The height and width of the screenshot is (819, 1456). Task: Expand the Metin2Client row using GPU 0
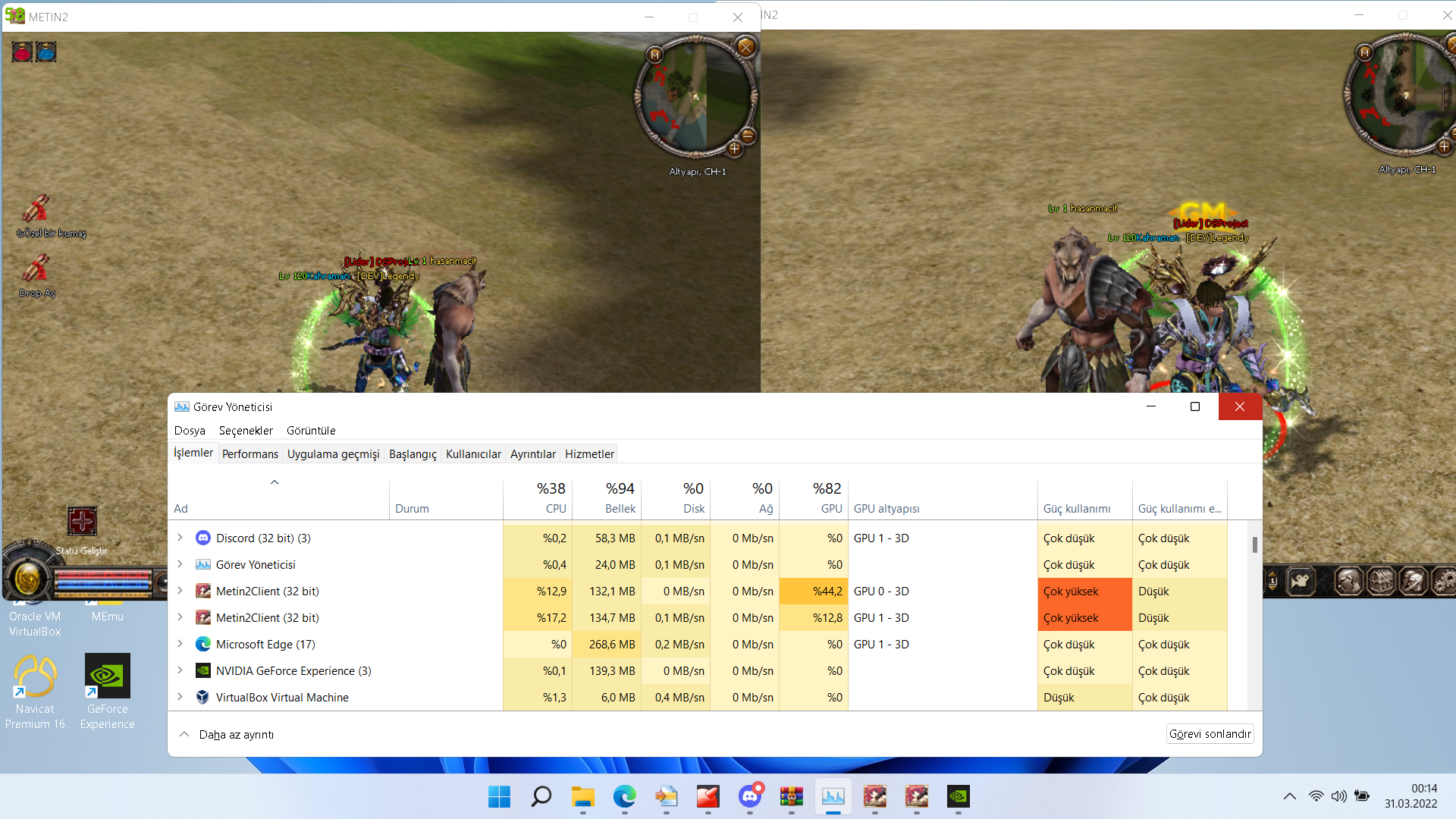[x=180, y=591]
